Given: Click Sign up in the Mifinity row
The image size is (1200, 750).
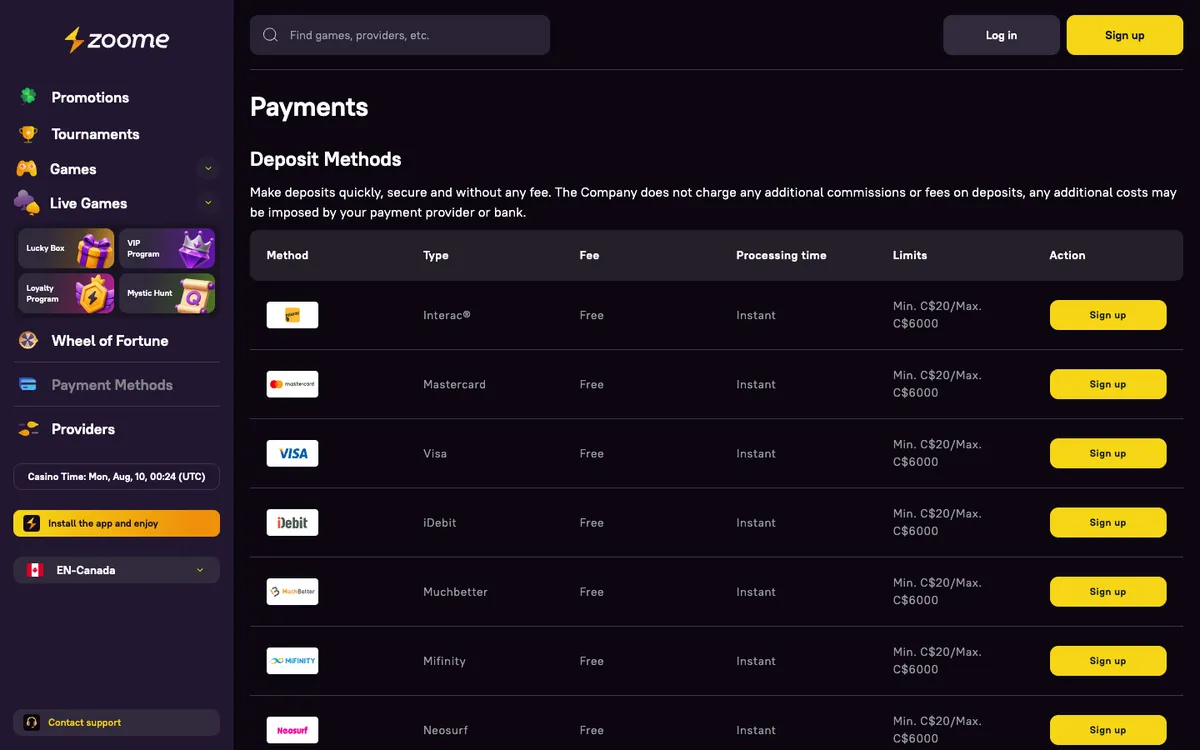Looking at the screenshot, I should point(1108,660).
